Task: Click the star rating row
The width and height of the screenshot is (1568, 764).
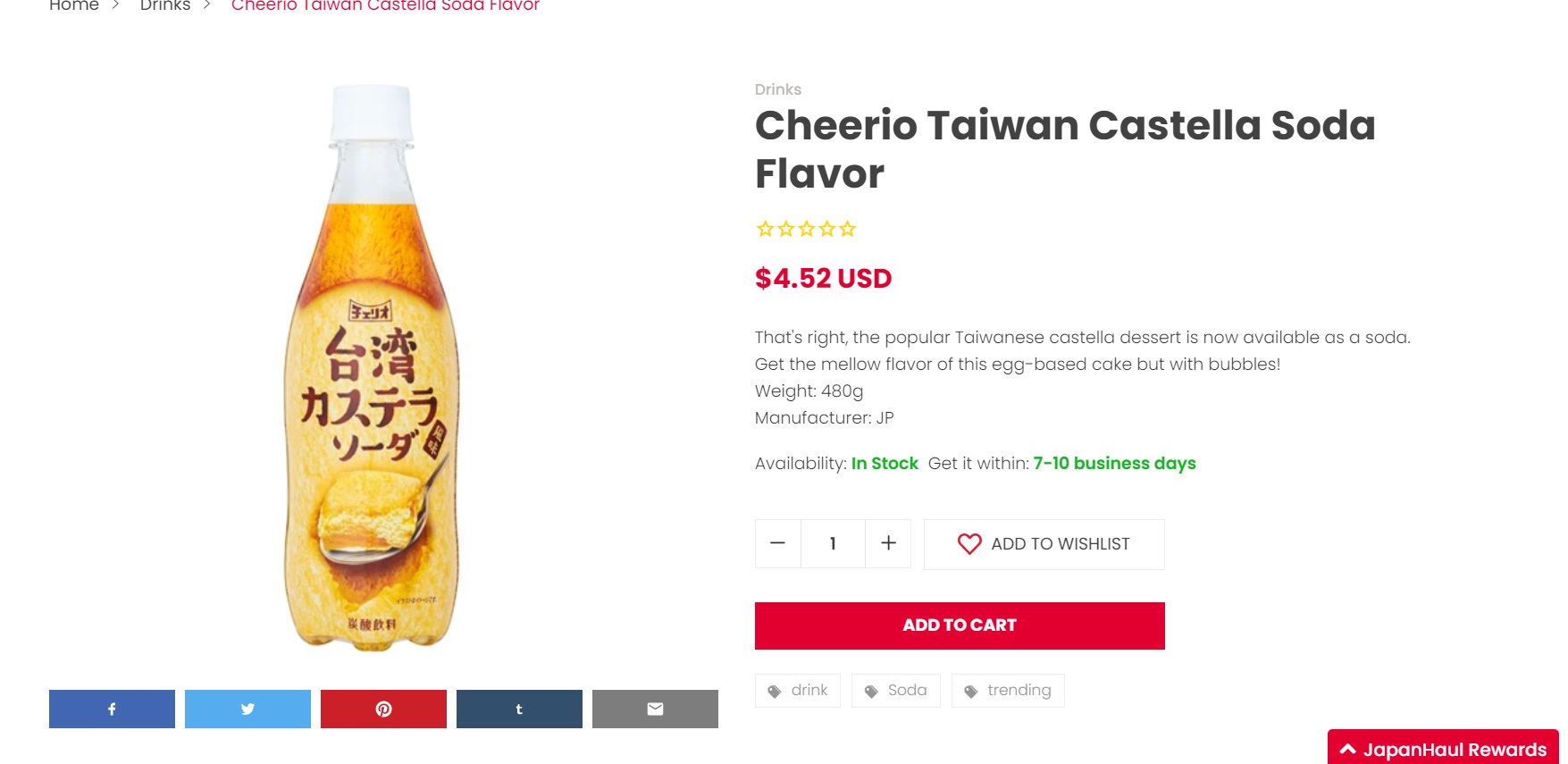Action: (806, 229)
